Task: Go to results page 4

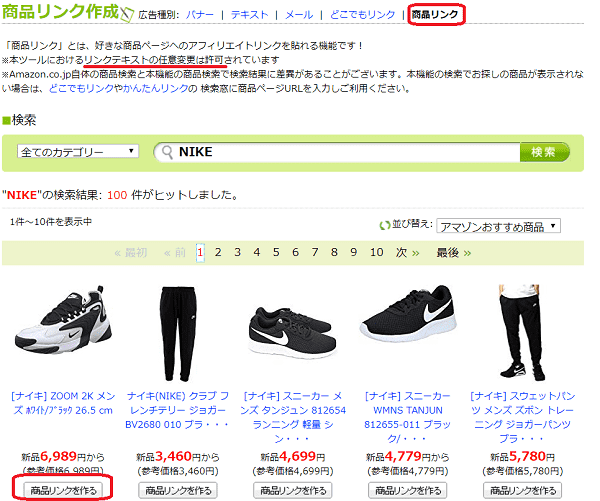Action: click(x=256, y=253)
